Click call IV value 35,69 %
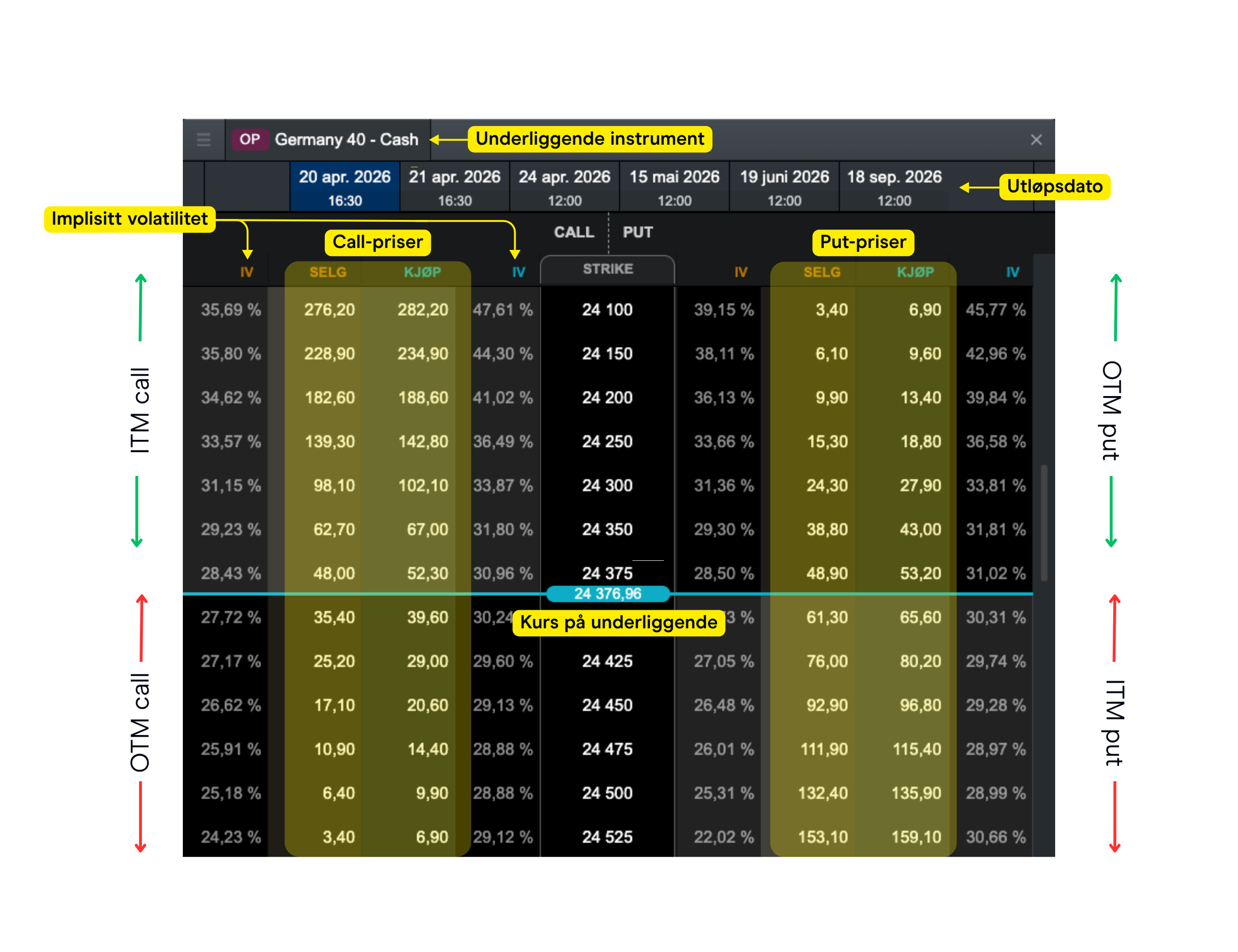The height and width of the screenshot is (952, 1238). 231,309
